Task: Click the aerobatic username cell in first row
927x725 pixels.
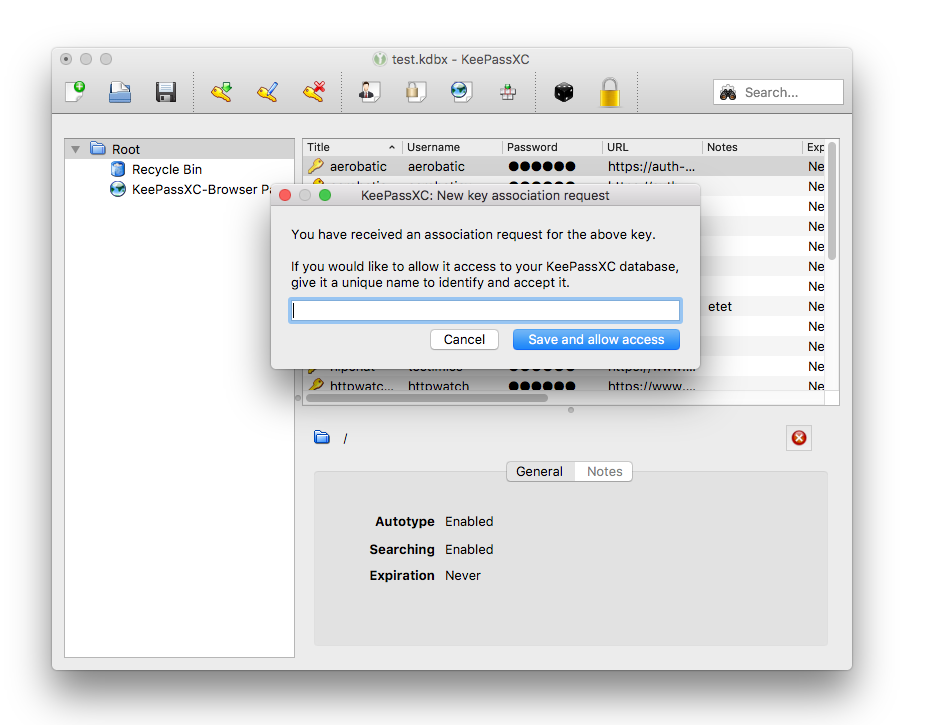Action: pos(436,167)
